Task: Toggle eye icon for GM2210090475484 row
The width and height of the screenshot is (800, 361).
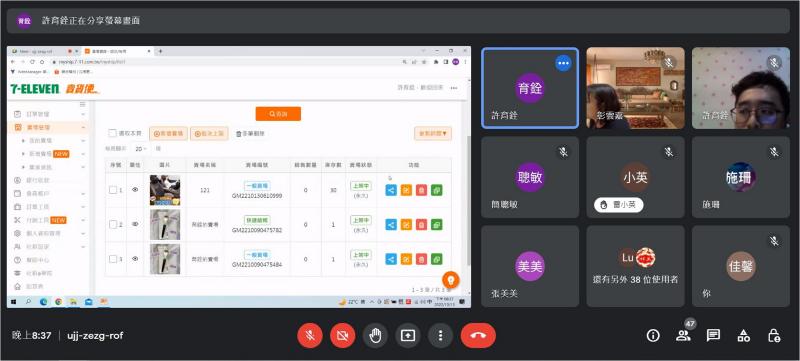Action: [135, 259]
